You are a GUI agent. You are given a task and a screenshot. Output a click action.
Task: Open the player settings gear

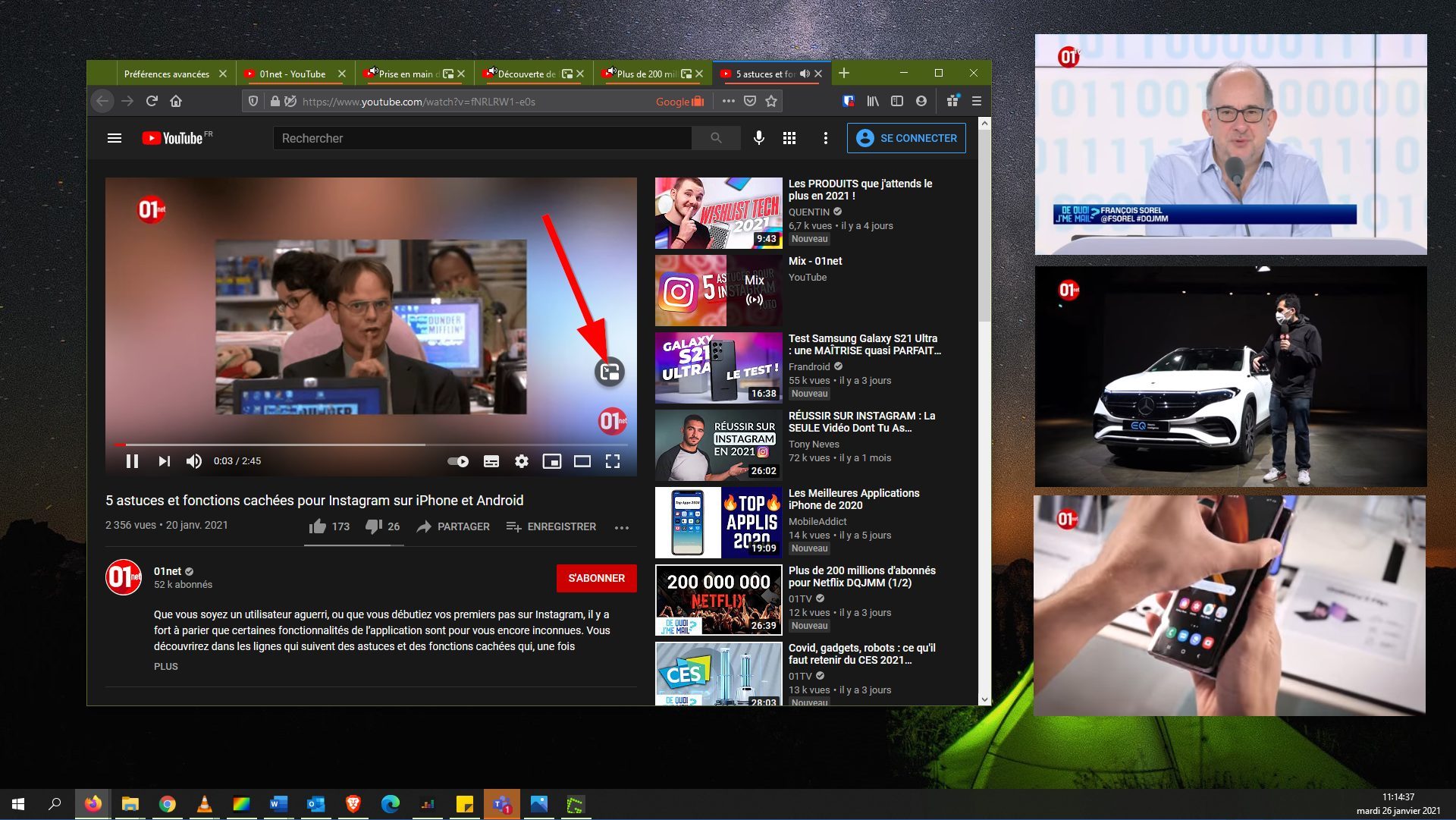[522, 461]
